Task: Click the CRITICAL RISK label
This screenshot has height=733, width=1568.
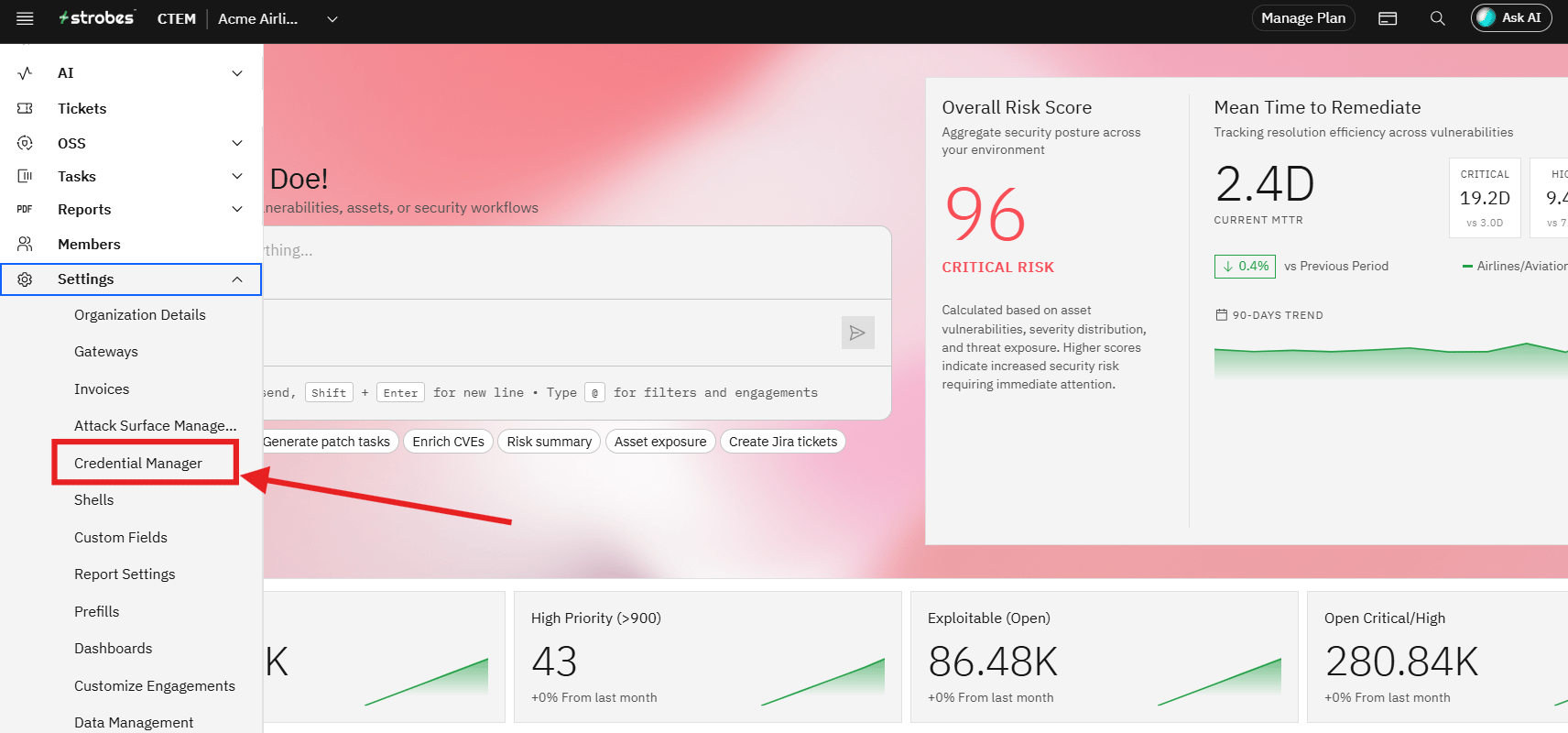Action: point(998,268)
